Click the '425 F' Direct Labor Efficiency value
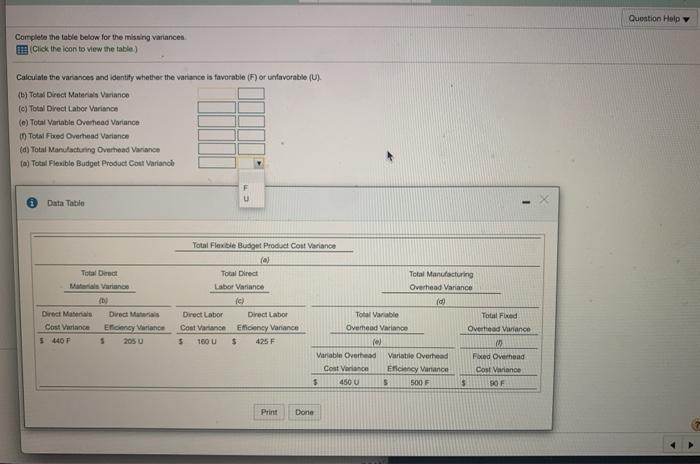This screenshot has height=464, width=700. pyautogui.click(x=265, y=342)
